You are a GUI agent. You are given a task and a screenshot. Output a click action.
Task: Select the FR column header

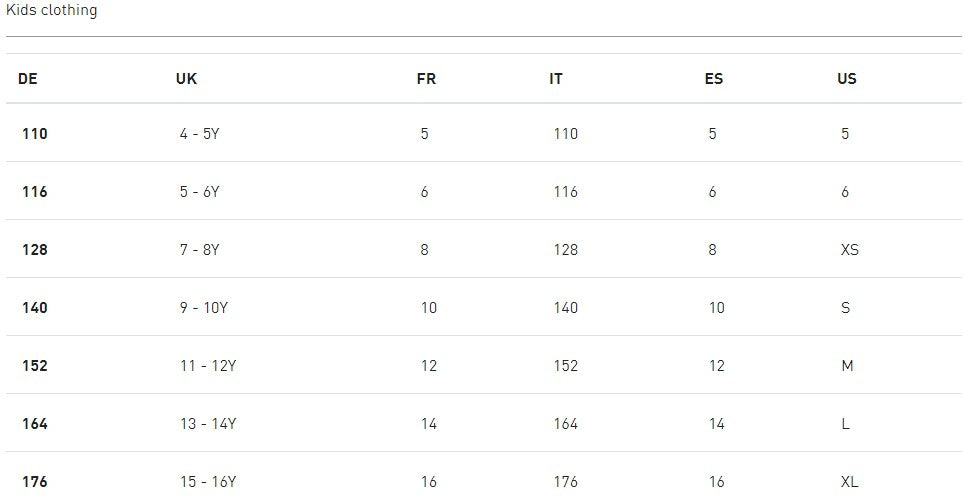426,79
